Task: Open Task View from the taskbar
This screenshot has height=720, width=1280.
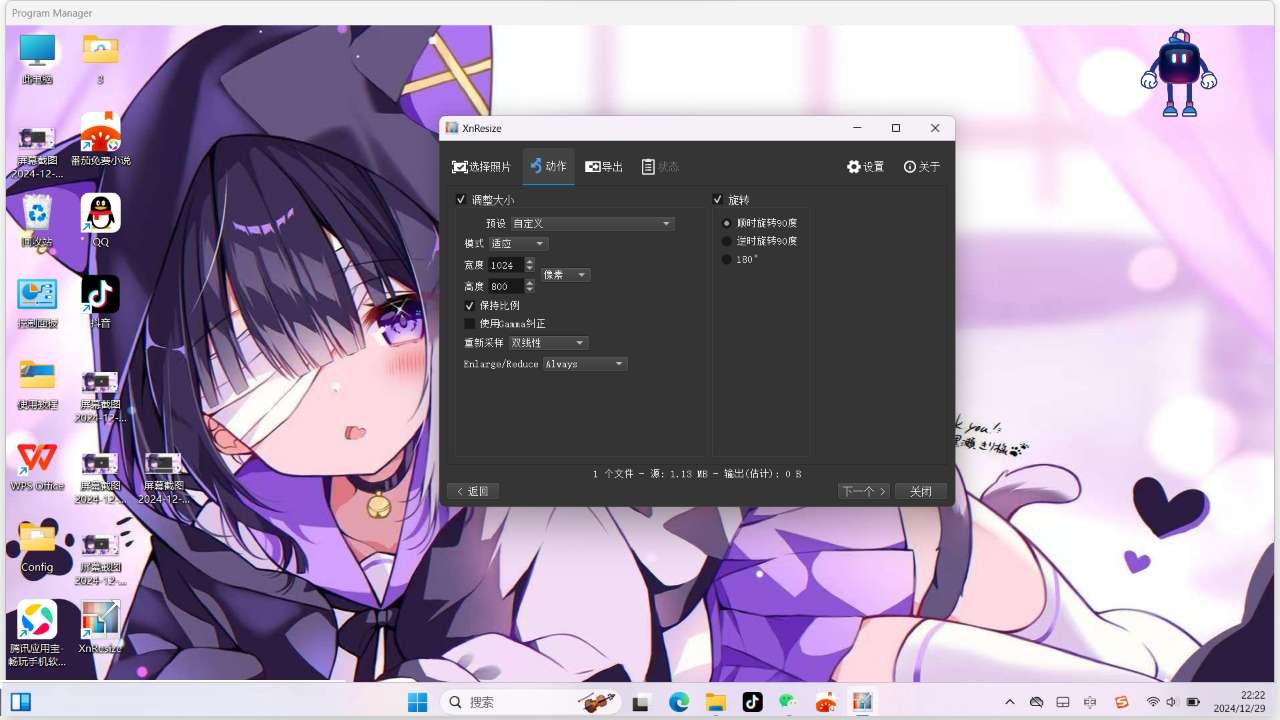Action: point(641,702)
